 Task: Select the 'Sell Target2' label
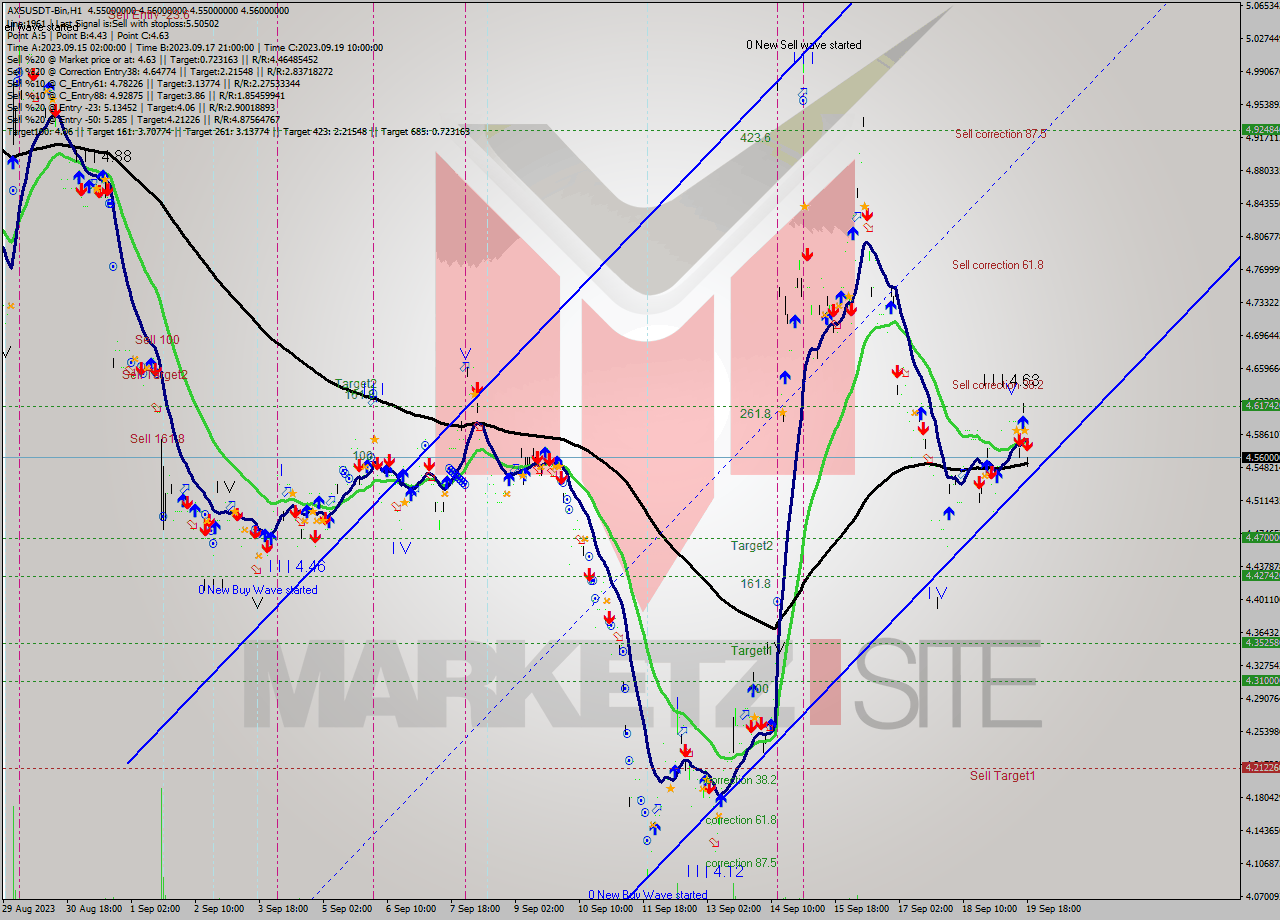click(x=155, y=375)
